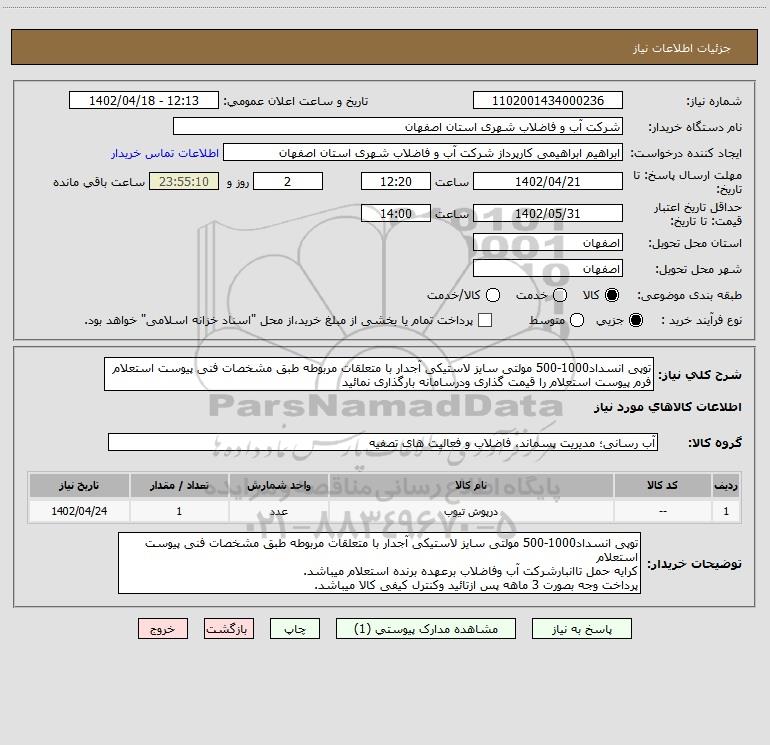Click the announcement date field 1402/04/18 - 12:13
Viewport: 770px width, 745px height.
coord(144,101)
